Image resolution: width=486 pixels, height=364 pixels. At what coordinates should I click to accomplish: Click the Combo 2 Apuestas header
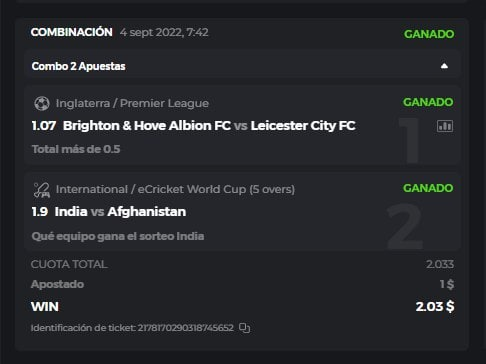[x=78, y=66]
